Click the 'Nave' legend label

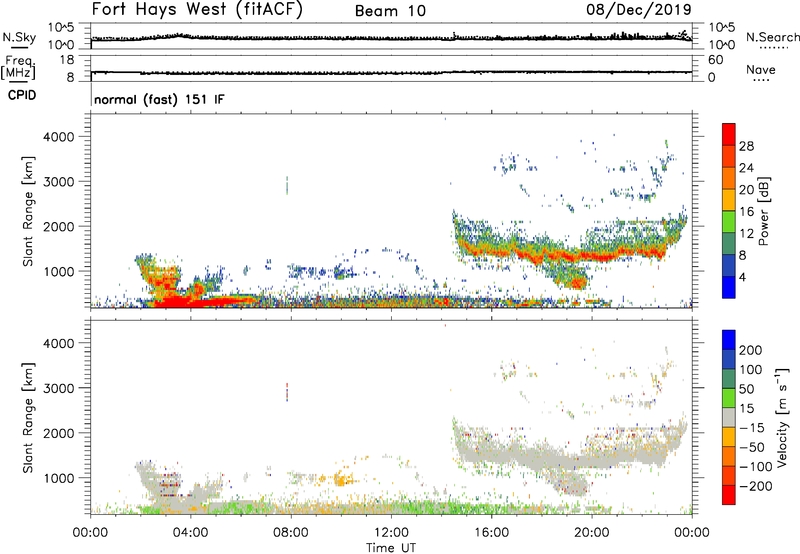[x=761, y=69]
